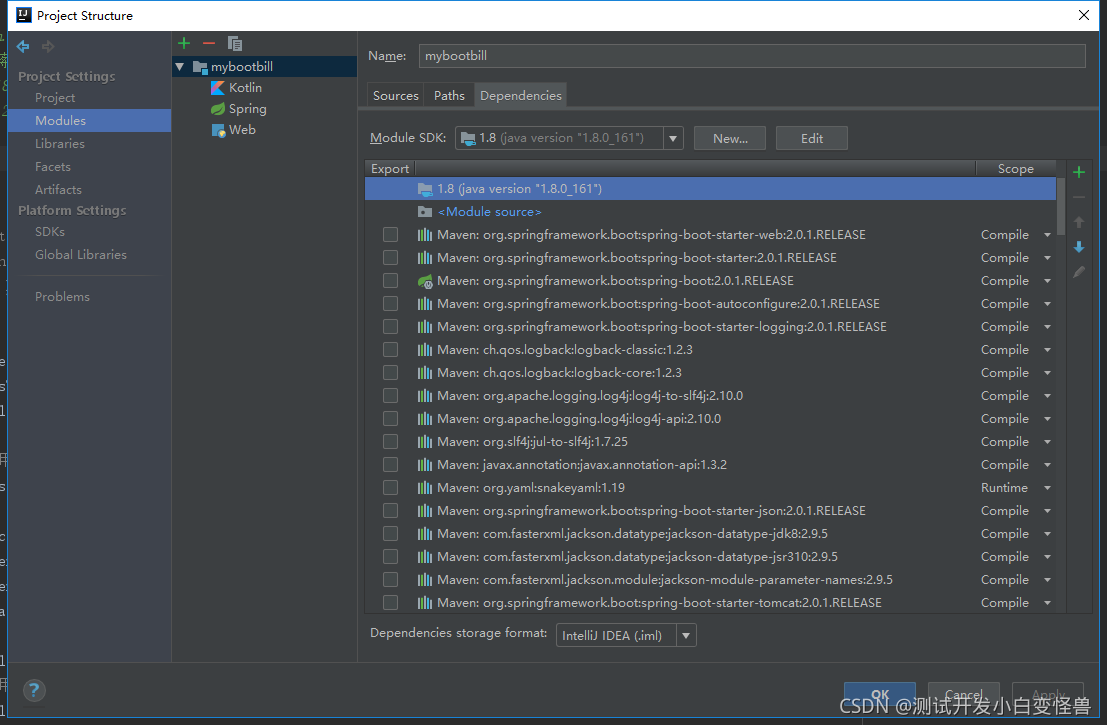Click the snakeyaml library icon

tap(424, 488)
